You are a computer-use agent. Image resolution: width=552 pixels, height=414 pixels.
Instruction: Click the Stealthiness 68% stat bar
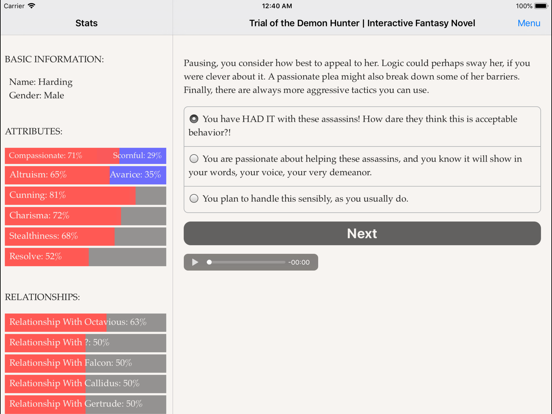tap(86, 236)
